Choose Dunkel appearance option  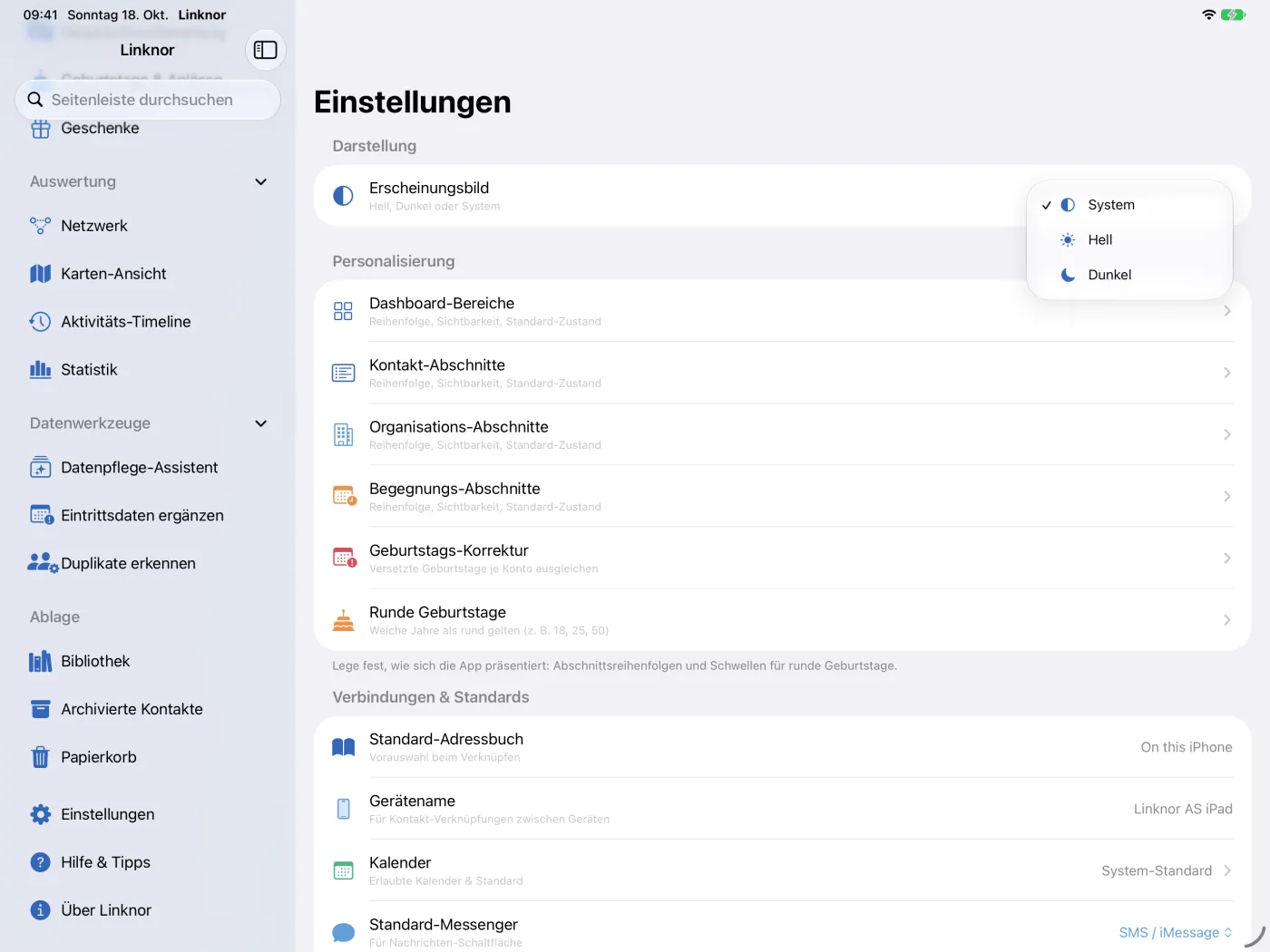point(1129,275)
